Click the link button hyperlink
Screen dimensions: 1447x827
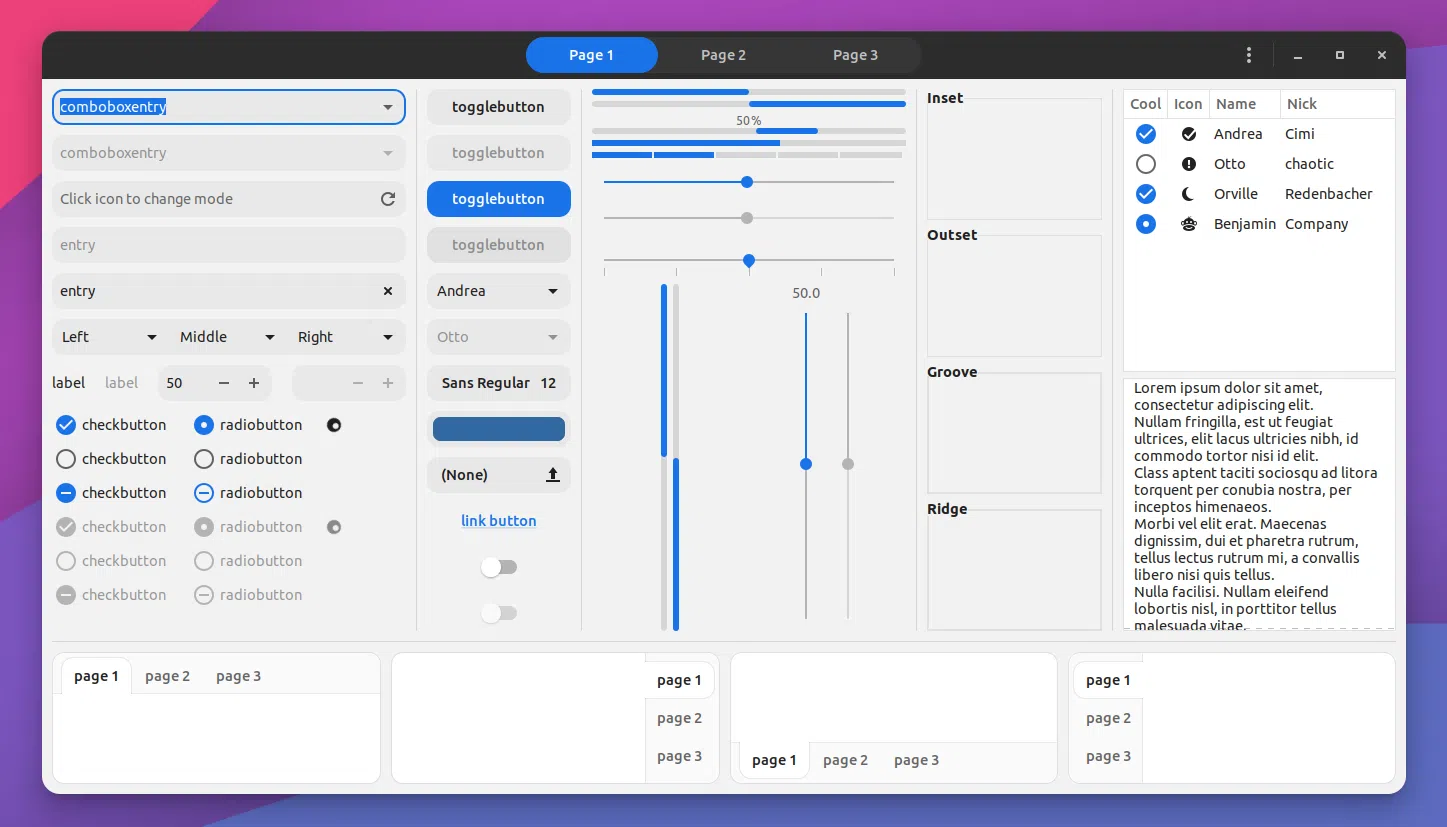(498, 520)
